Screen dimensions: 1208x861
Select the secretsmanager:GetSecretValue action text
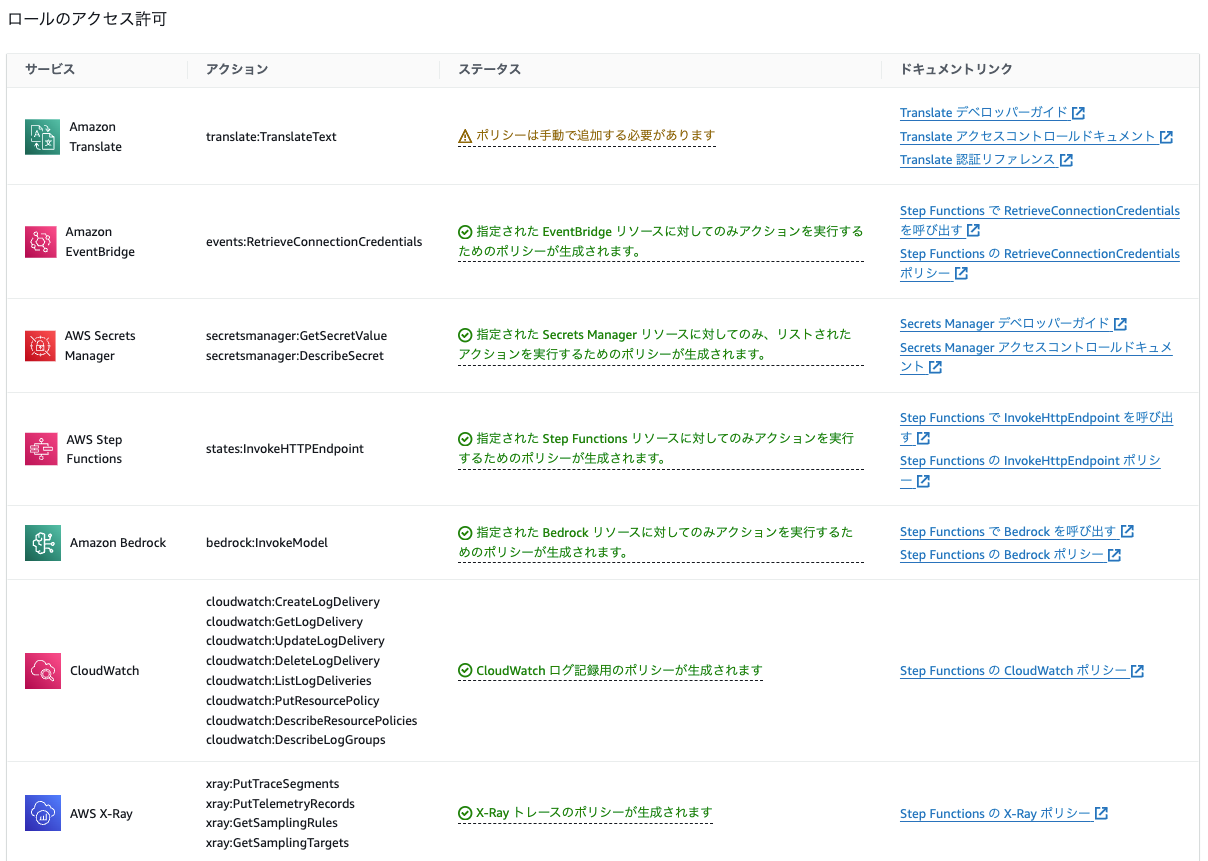[296, 336]
